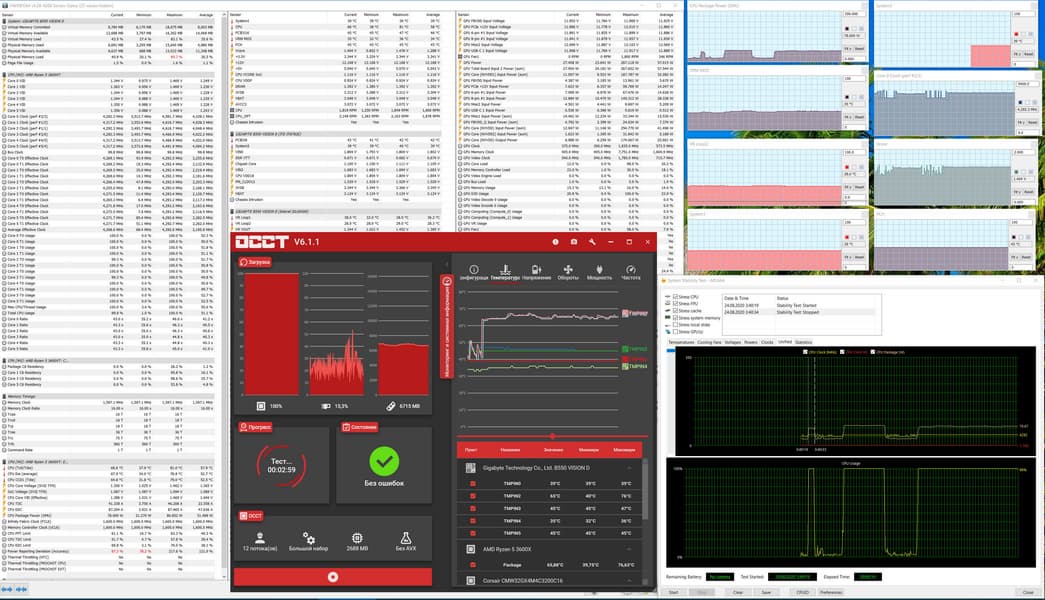Click the green no-errors check status
The width and height of the screenshot is (1045, 600).
384,461
